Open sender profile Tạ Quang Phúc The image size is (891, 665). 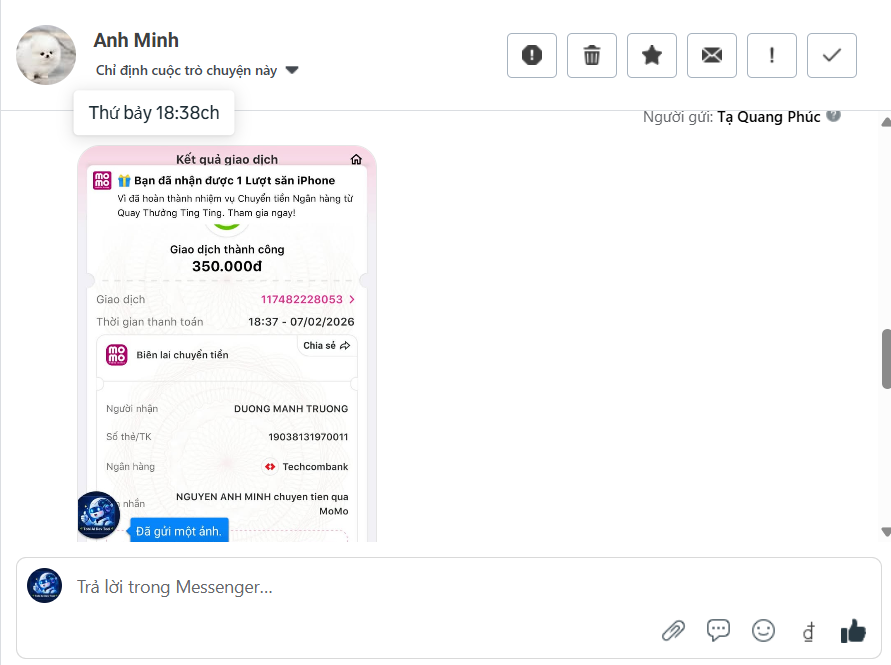point(769,116)
